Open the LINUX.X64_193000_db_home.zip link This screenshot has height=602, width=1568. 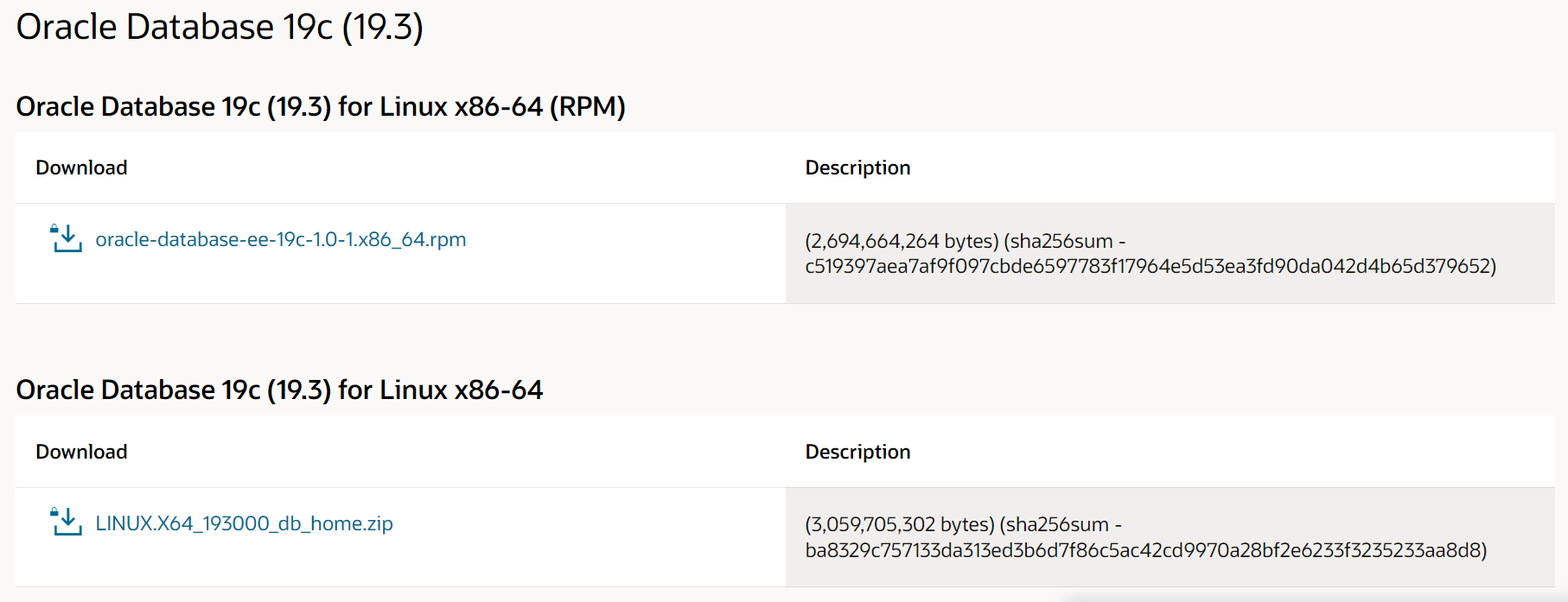point(244,523)
